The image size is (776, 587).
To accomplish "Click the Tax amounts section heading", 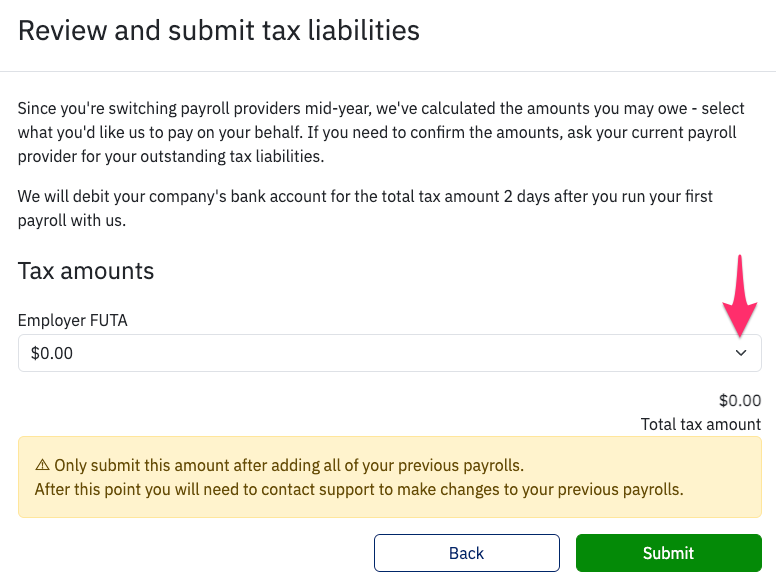I will [x=86, y=270].
